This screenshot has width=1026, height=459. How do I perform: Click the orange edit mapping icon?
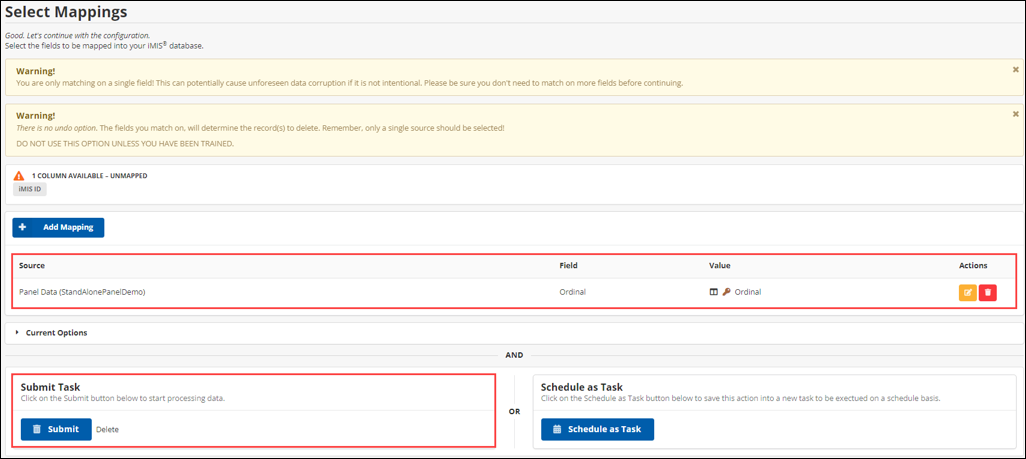click(967, 293)
